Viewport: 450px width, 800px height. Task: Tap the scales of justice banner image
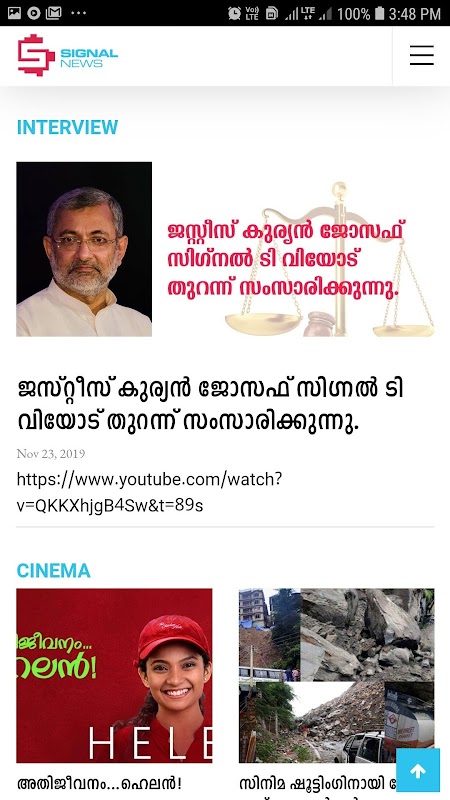293,249
